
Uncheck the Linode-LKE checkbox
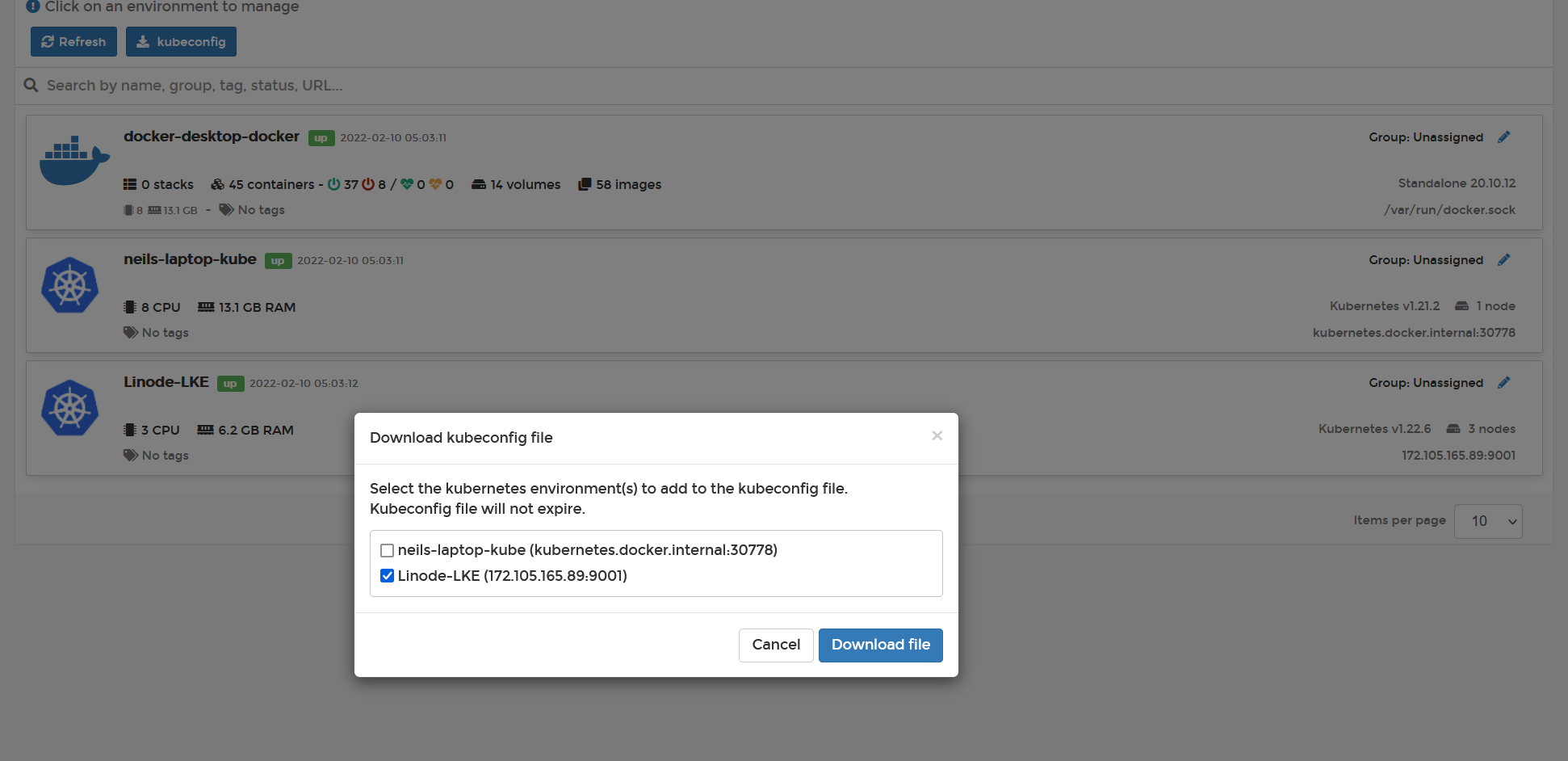click(x=387, y=576)
